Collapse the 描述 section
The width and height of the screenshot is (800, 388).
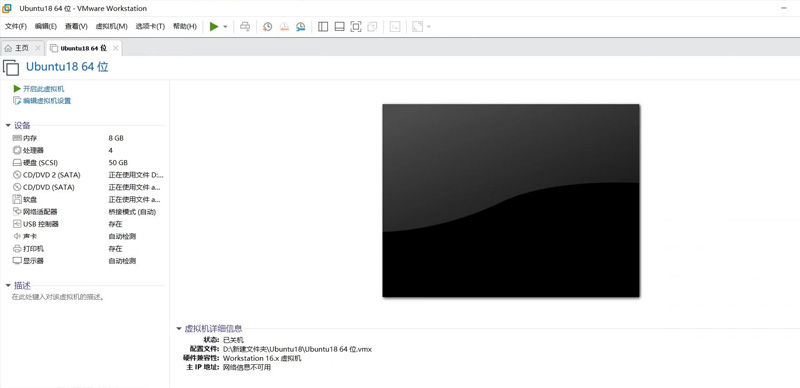coord(8,286)
